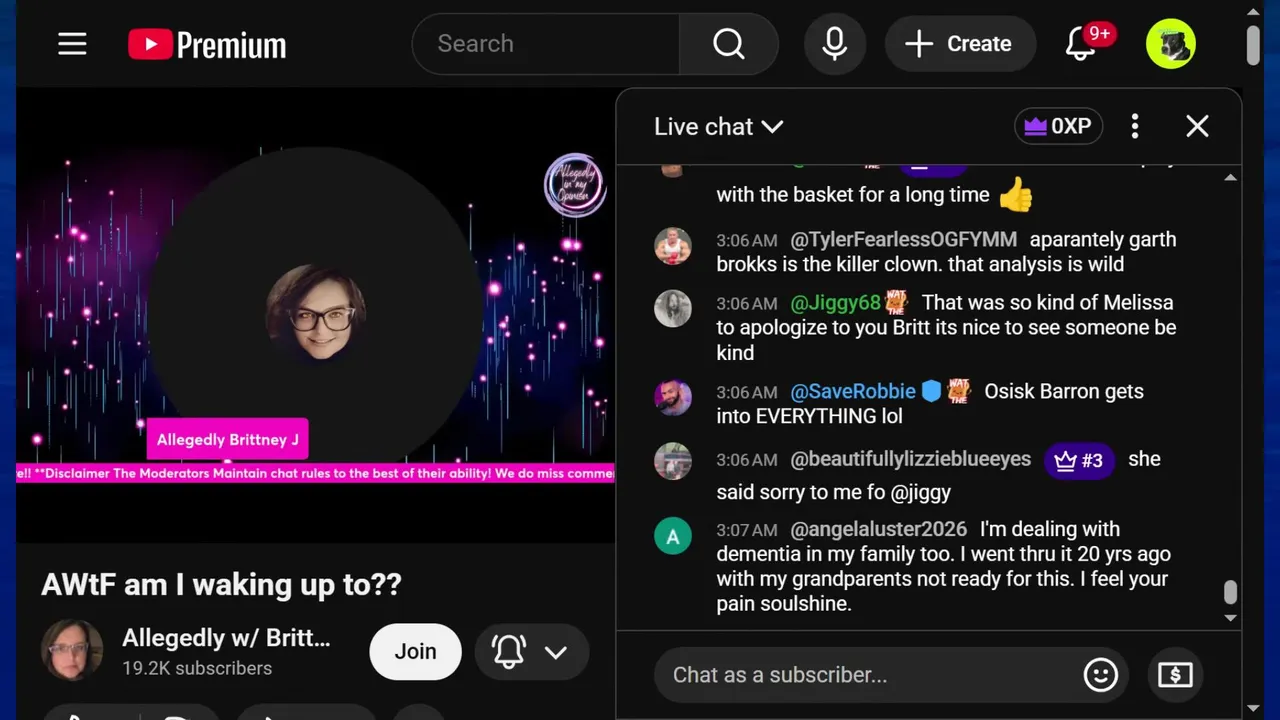Open the 0XP crown points badge
The image size is (1280, 720).
coord(1058,126)
